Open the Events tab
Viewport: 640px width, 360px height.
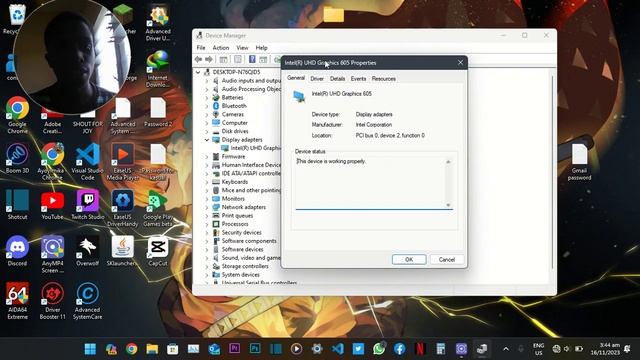pos(358,79)
